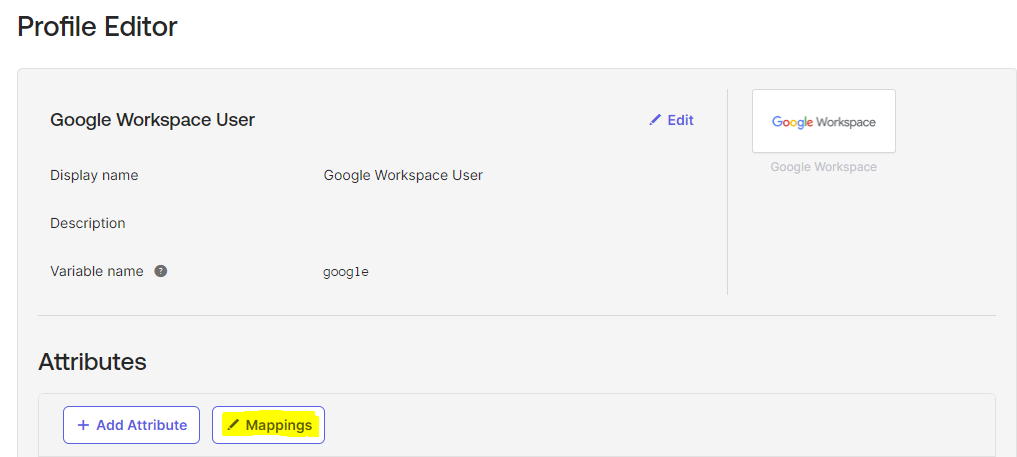Screen dimensions: 1017x457
Task: Click the Display name field label
Action: [94, 175]
